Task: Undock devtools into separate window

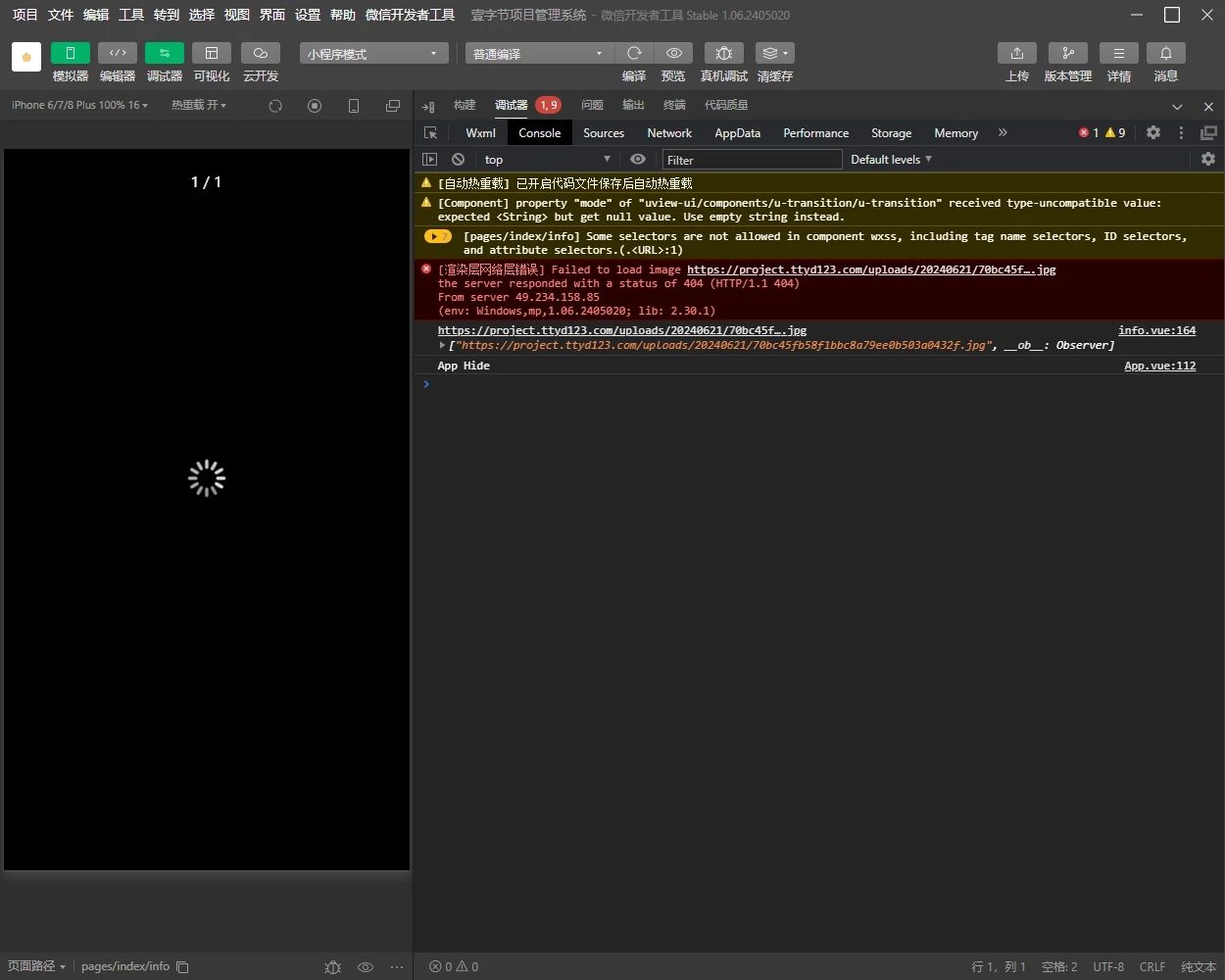Action: tap(1208, 132)
